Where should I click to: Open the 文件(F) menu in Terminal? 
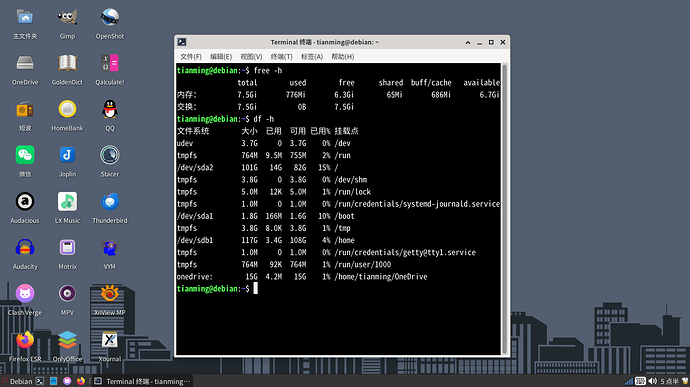coord(191,56)
